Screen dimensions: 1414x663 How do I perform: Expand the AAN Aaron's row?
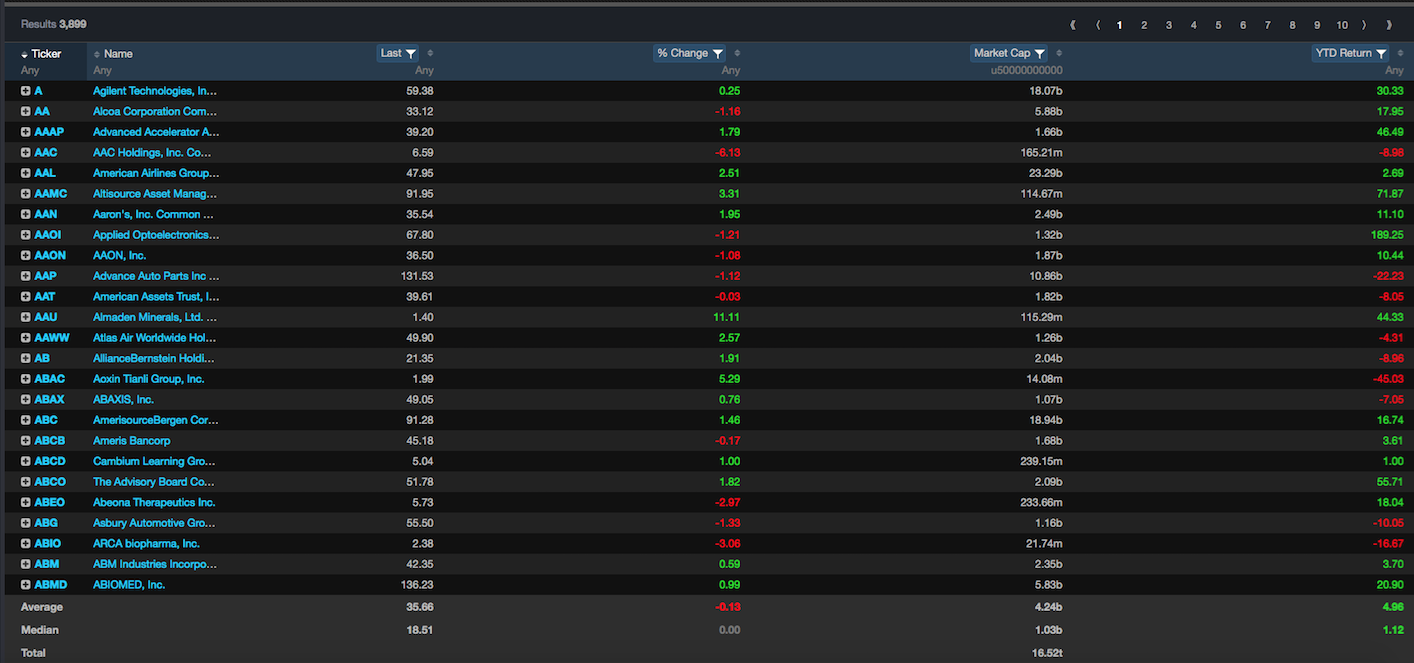26,214
